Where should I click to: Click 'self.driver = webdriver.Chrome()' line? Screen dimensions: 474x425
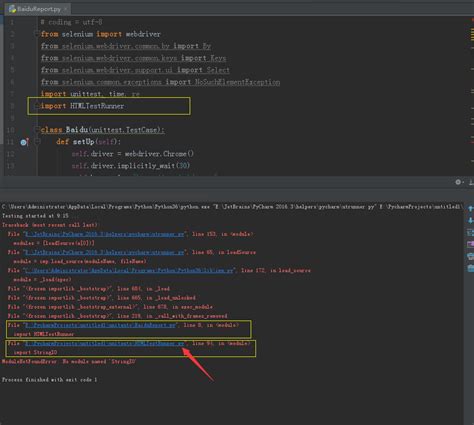pos(133,154)
